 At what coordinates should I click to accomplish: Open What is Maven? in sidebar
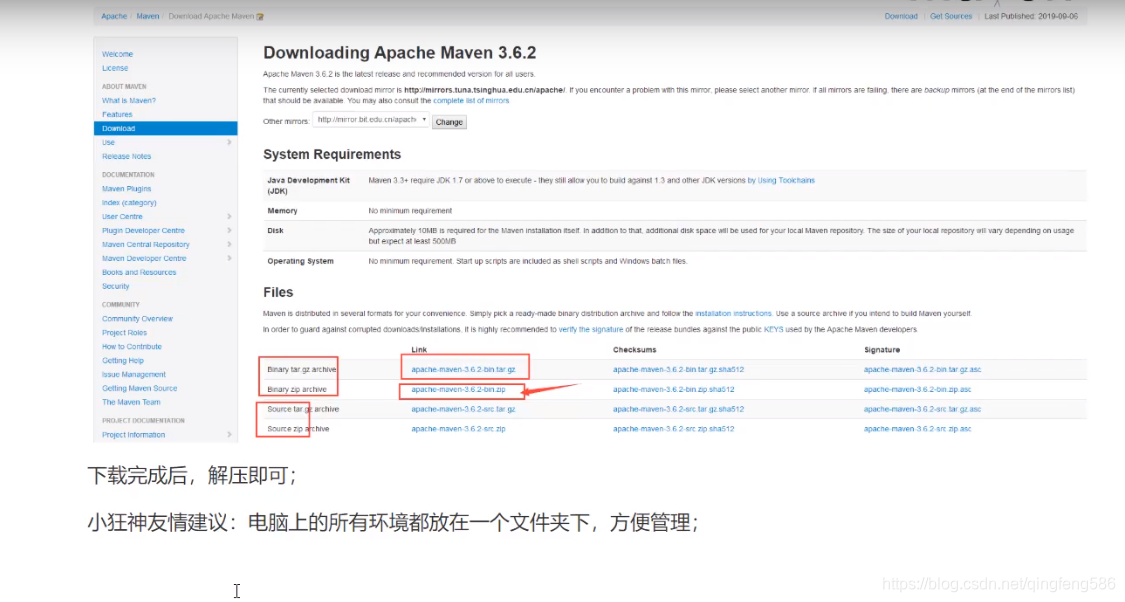(128, 100)
